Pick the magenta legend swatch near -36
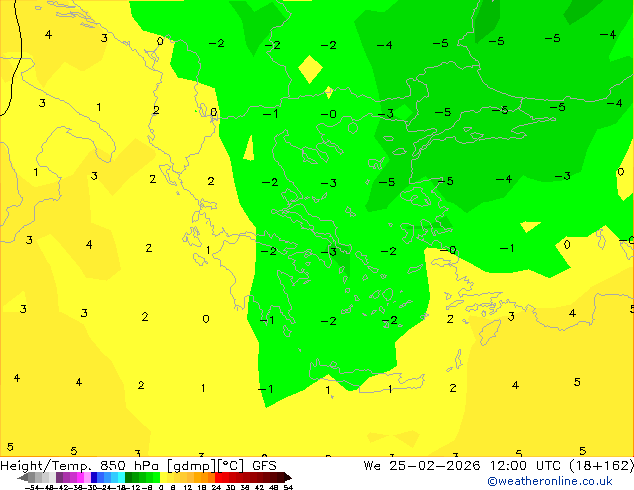The image size is (634, 490). pyautogui.click(x=80, y=477)
